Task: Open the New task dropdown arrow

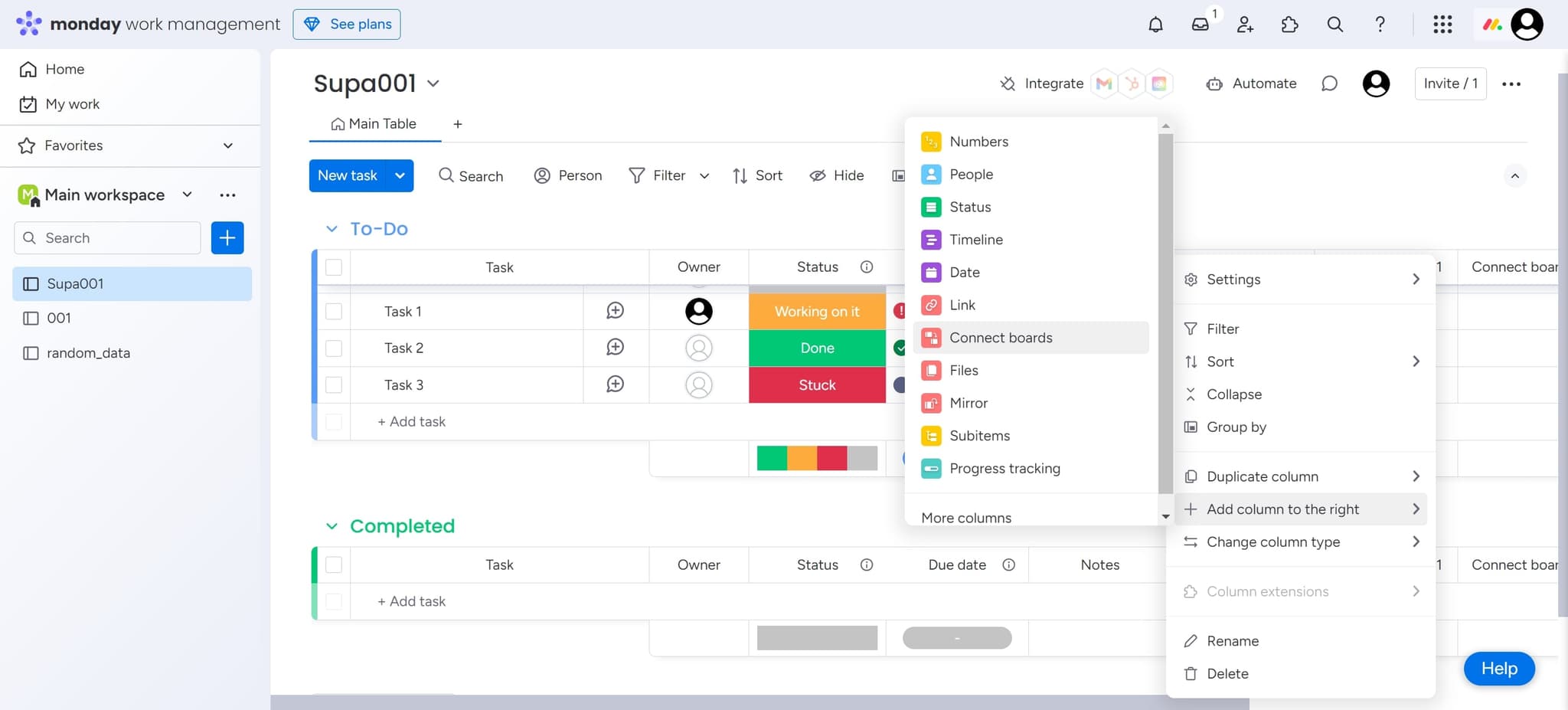Action: point(399,175)
